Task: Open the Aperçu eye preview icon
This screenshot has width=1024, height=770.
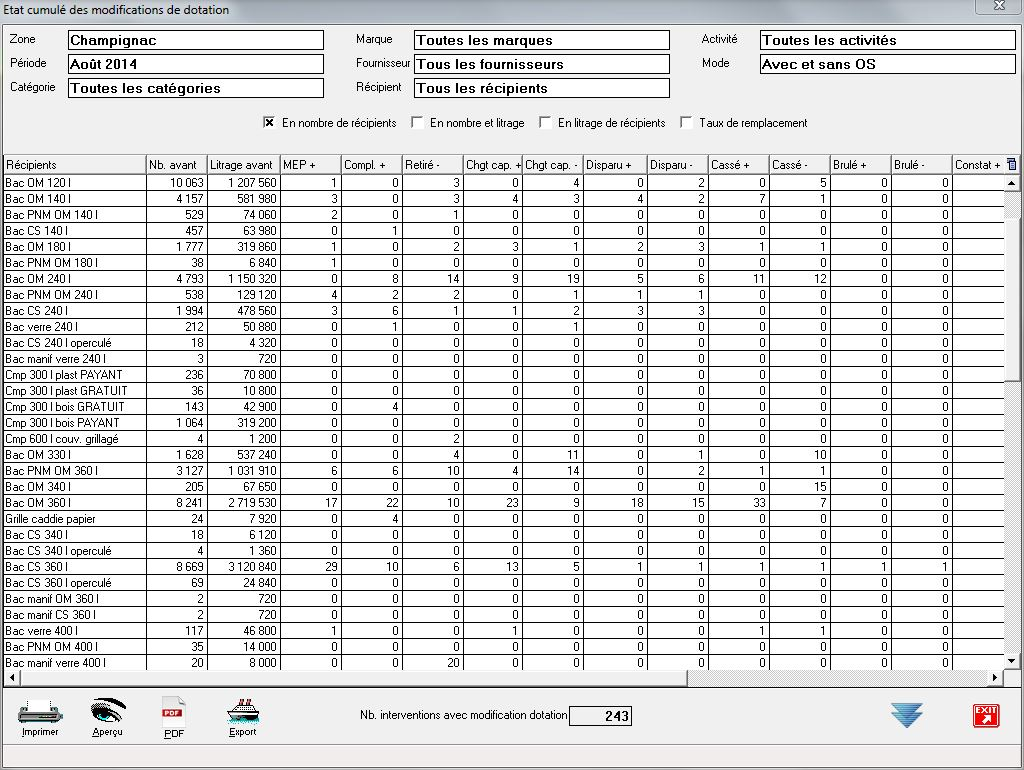Action: pyautogui.click(x=108, y=713)
